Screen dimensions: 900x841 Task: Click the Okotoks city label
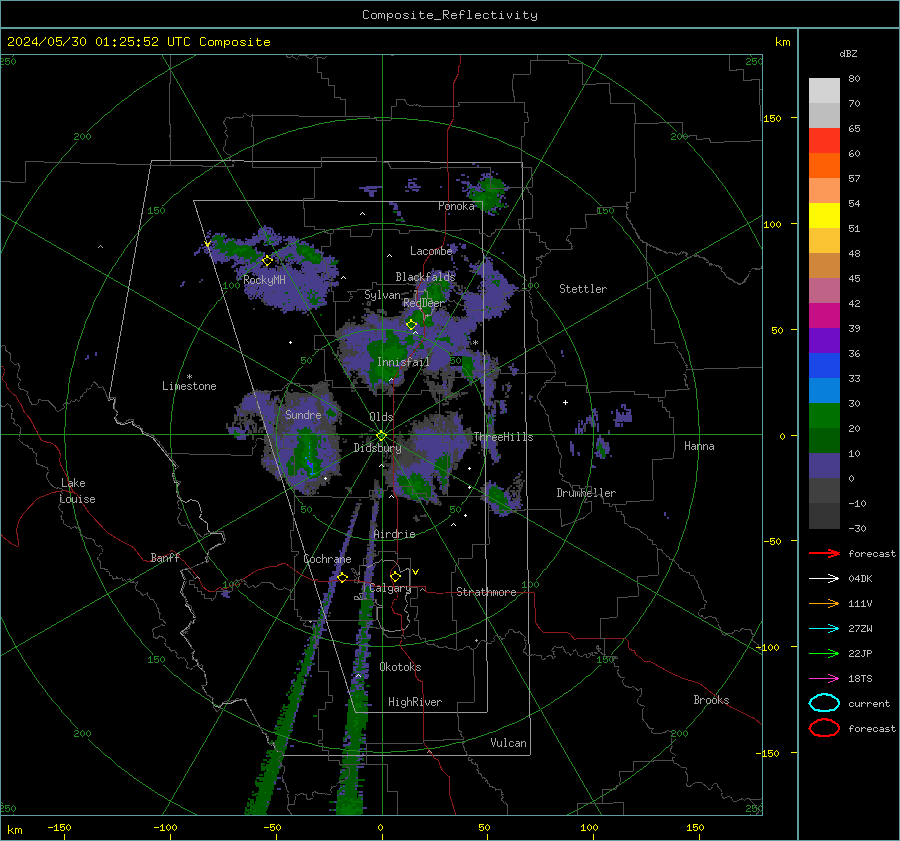pyautogui.click(x=400, y=667)
